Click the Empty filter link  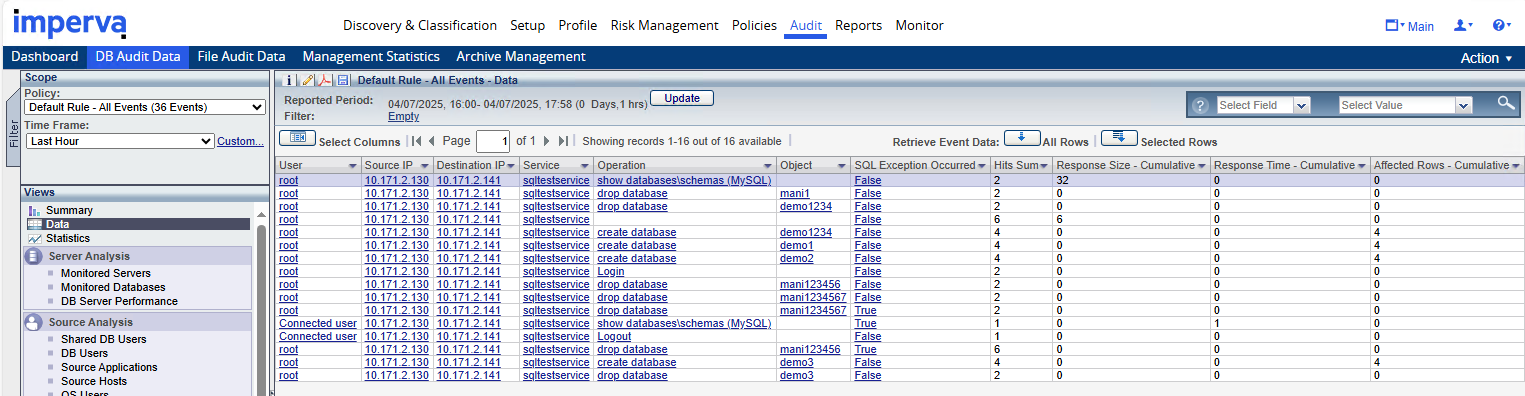[x=404, y=117]
